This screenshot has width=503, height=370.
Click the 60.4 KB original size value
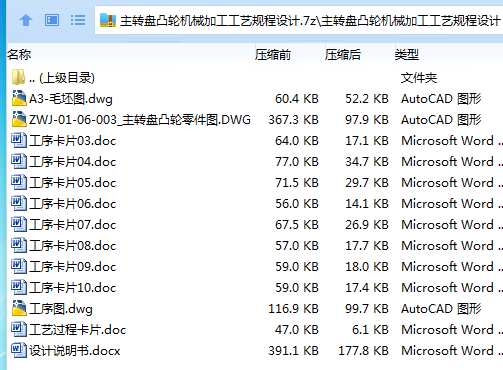coord(297,99)
